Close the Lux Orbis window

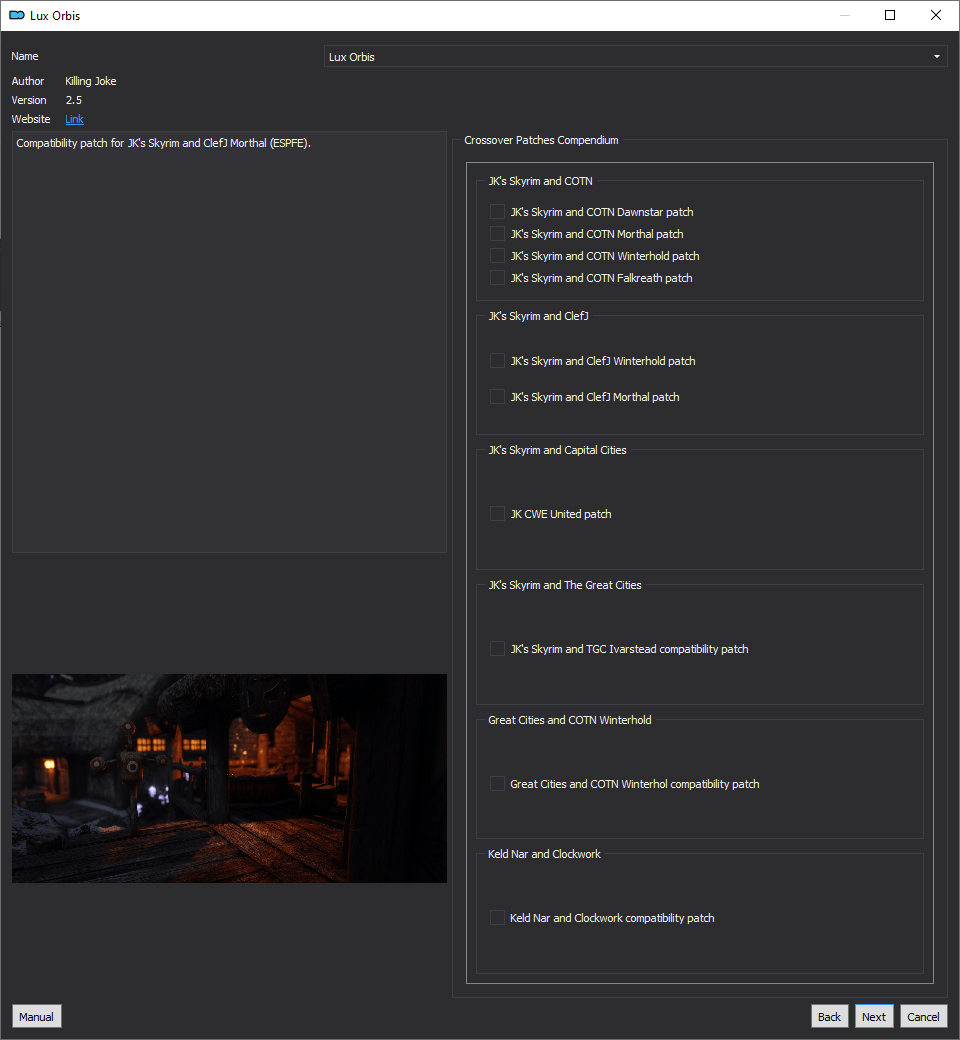point(935,15)
